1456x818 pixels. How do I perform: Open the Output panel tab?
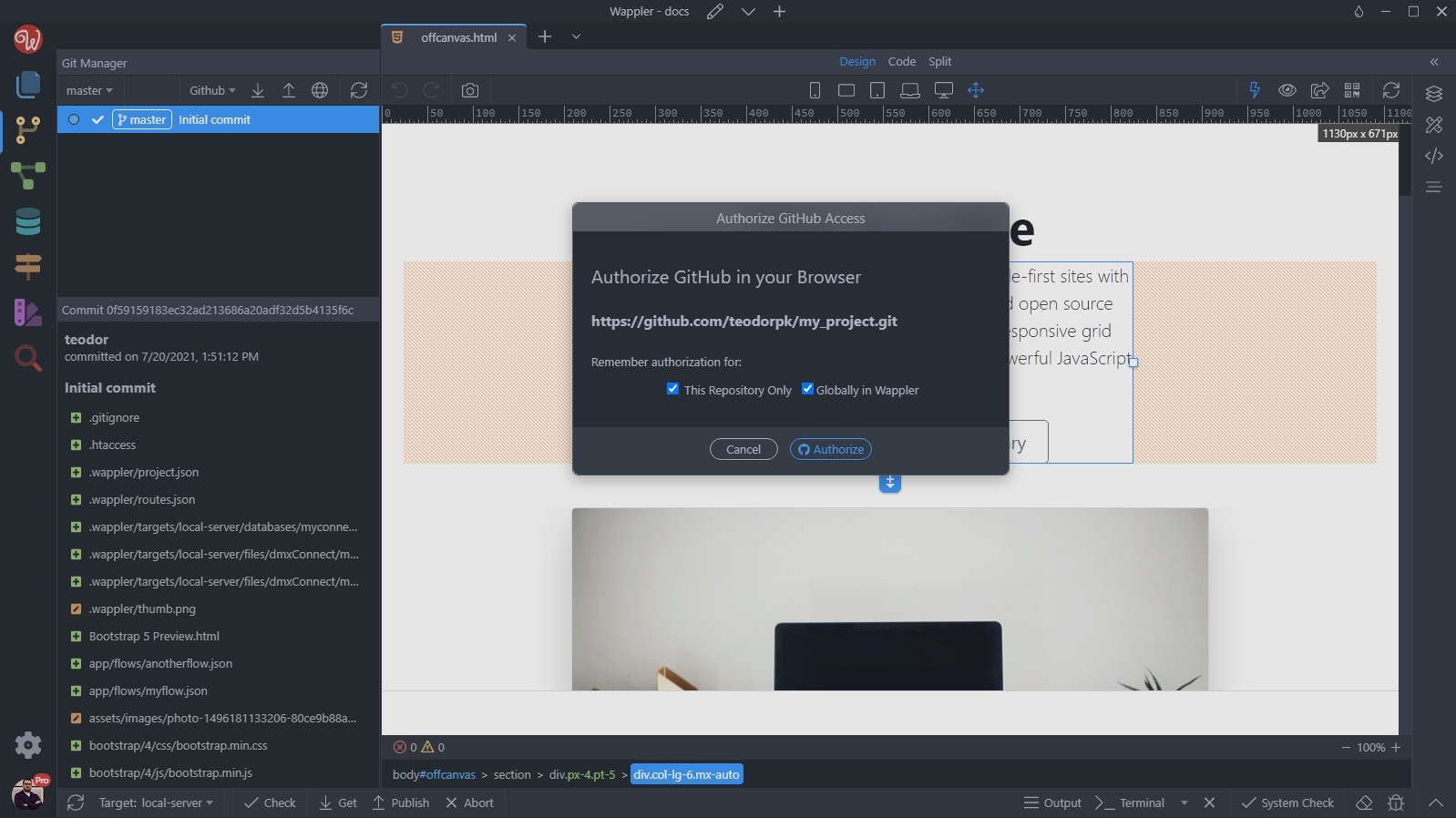(x=1052, y=803)
